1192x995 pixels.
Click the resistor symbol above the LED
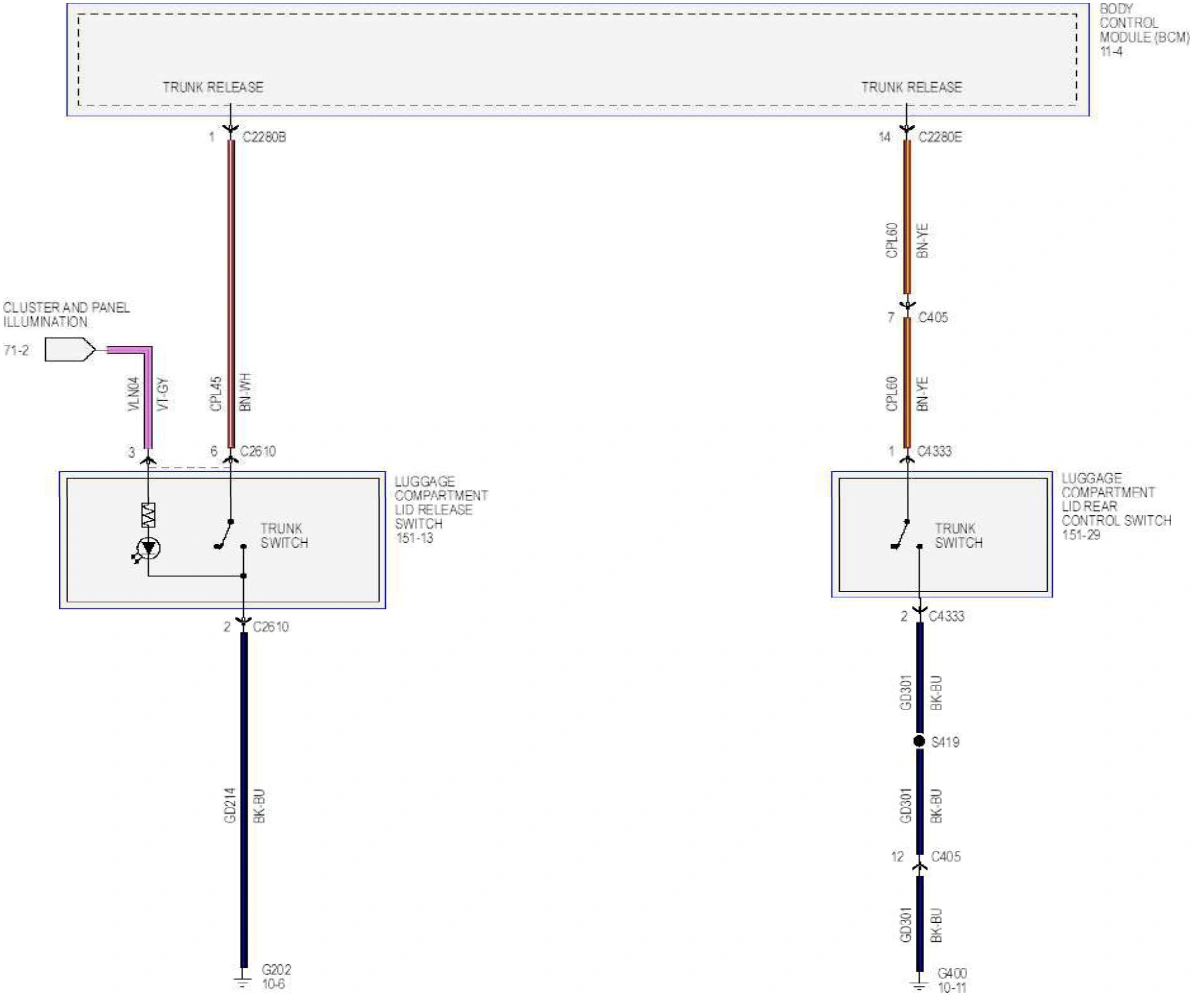pos(148,515)
